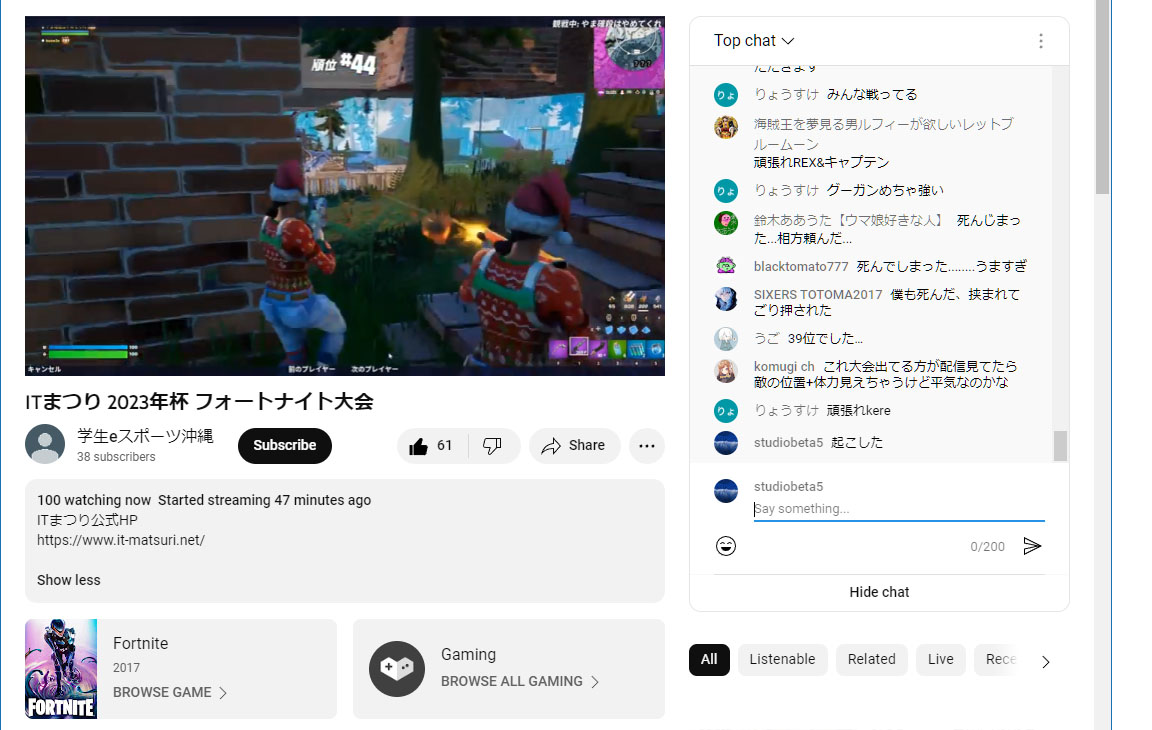Expand the Top chat mode dropdown
The height and width of the screenshot is (730, 1152).
point(754,41)
